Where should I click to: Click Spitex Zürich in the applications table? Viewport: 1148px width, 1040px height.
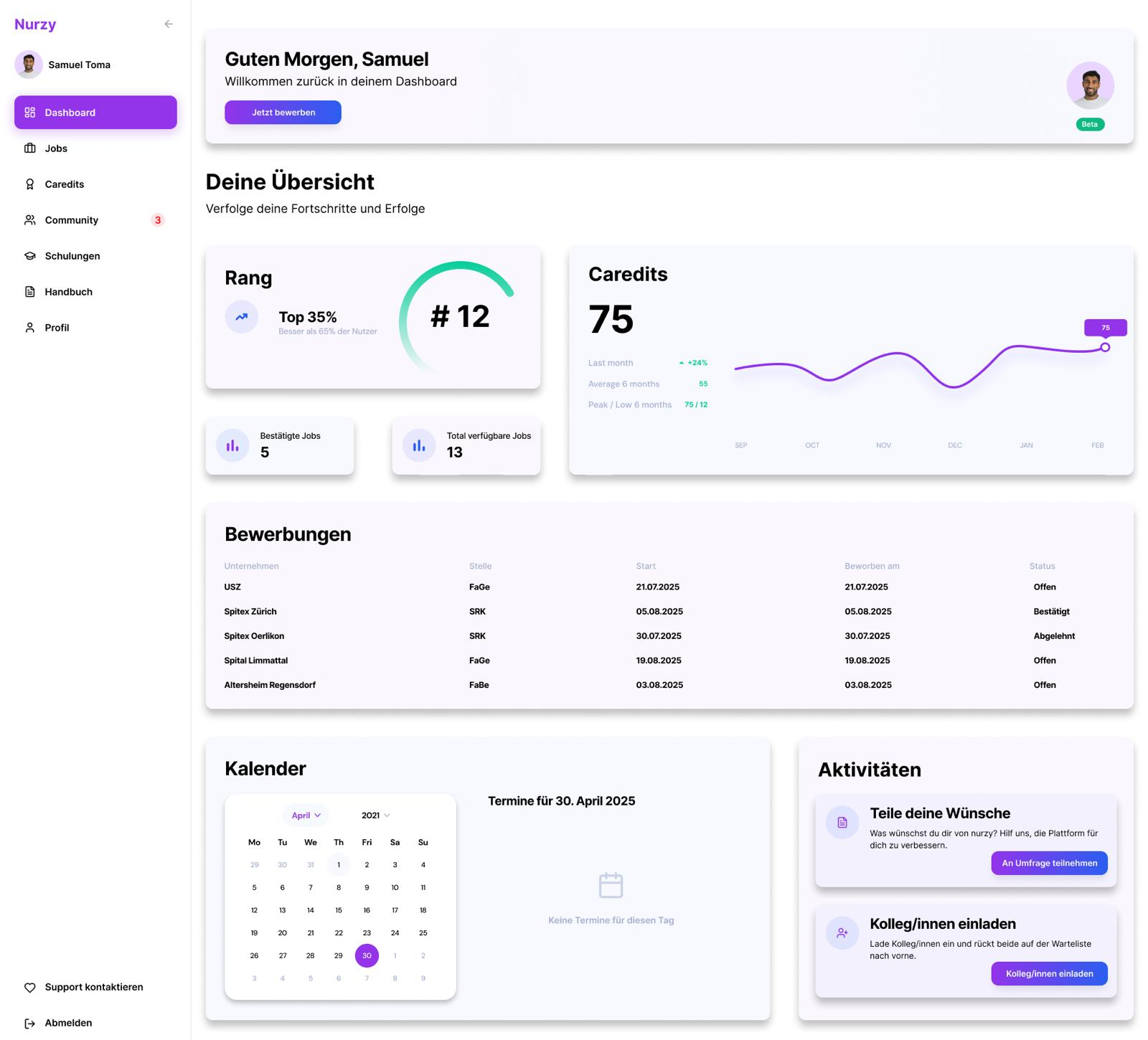click(250, 612)
